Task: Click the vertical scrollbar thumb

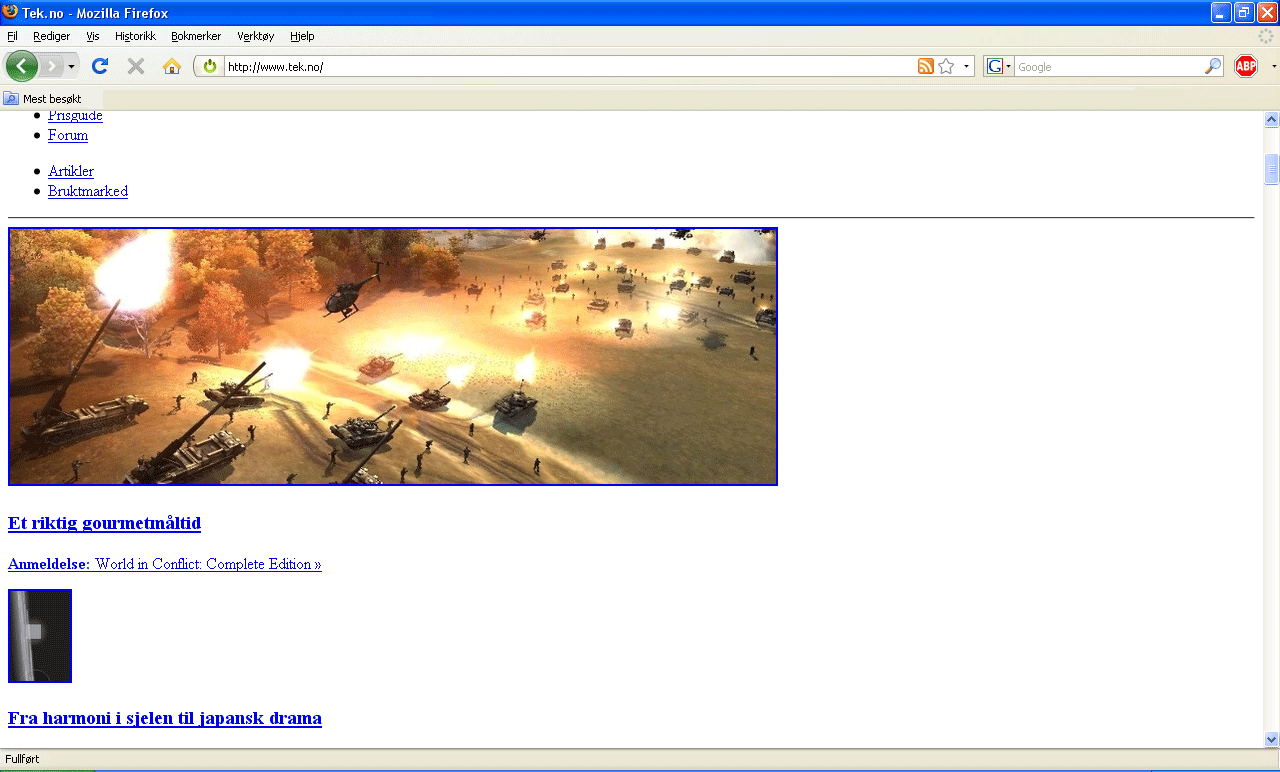Action: 1272,170
